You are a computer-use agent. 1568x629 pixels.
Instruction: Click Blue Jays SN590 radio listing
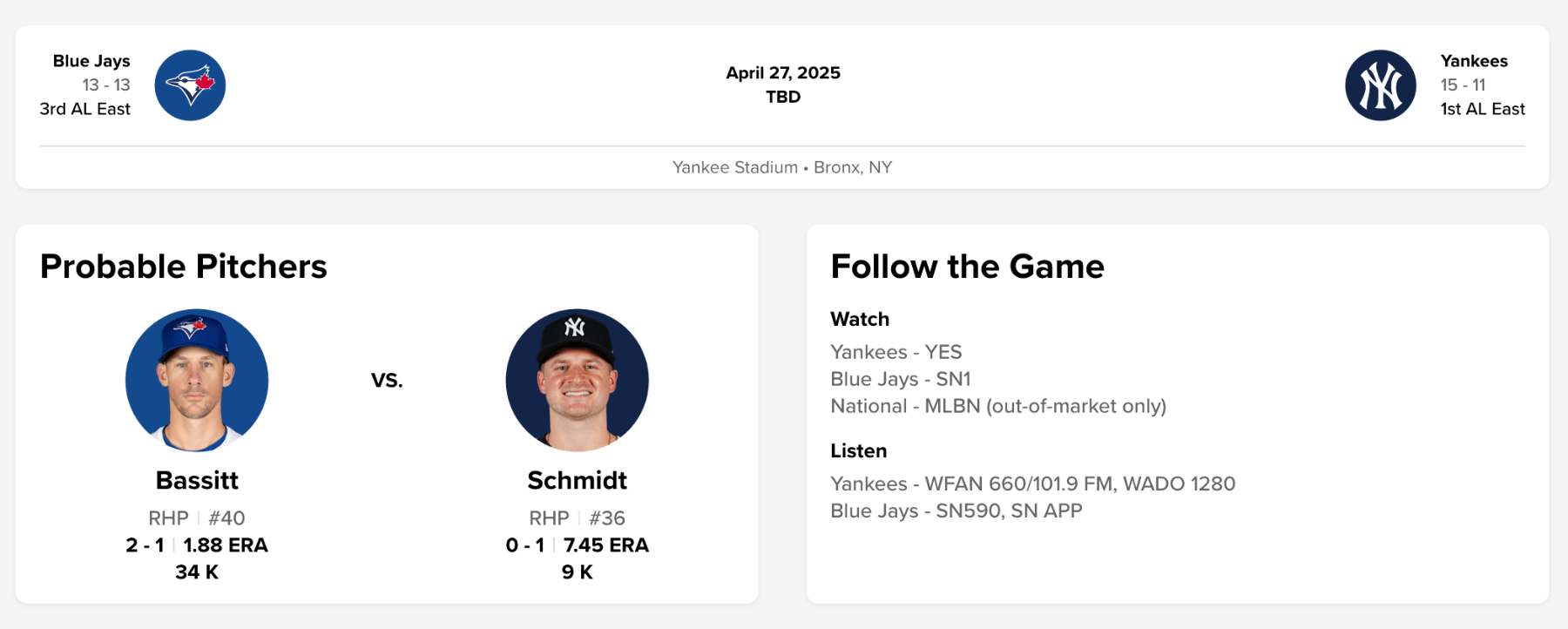click(956, 511)
